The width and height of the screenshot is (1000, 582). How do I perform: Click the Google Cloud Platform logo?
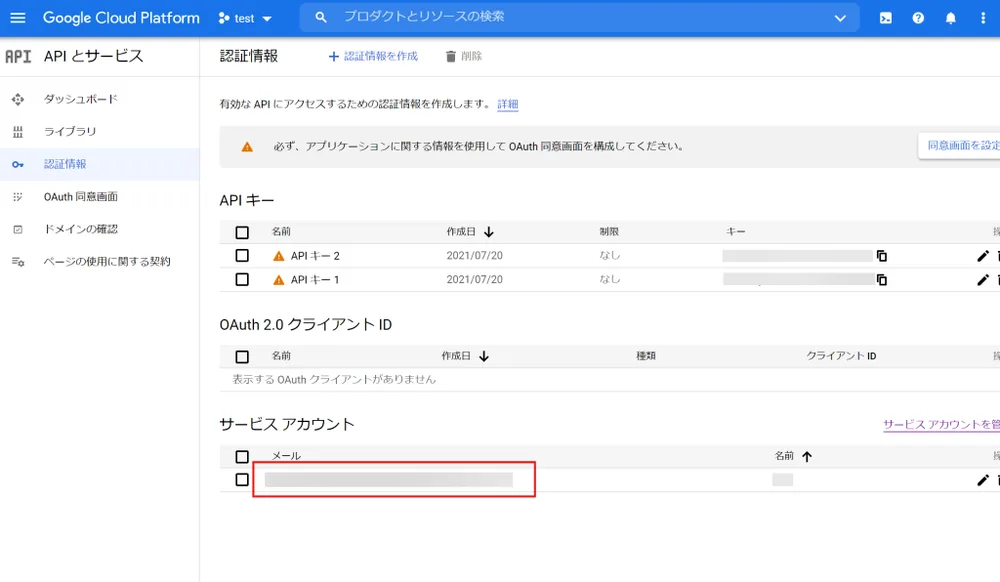coord(121,18)
